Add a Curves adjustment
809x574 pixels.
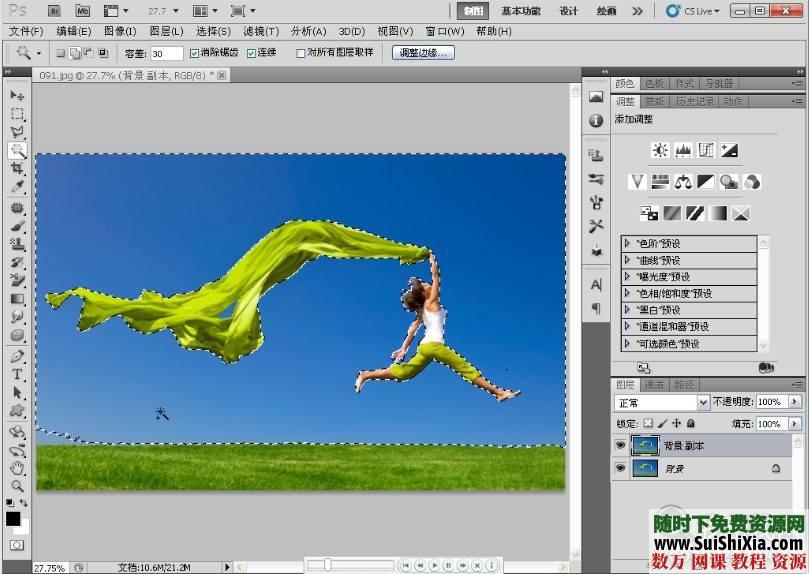click(x=706, y=150)
